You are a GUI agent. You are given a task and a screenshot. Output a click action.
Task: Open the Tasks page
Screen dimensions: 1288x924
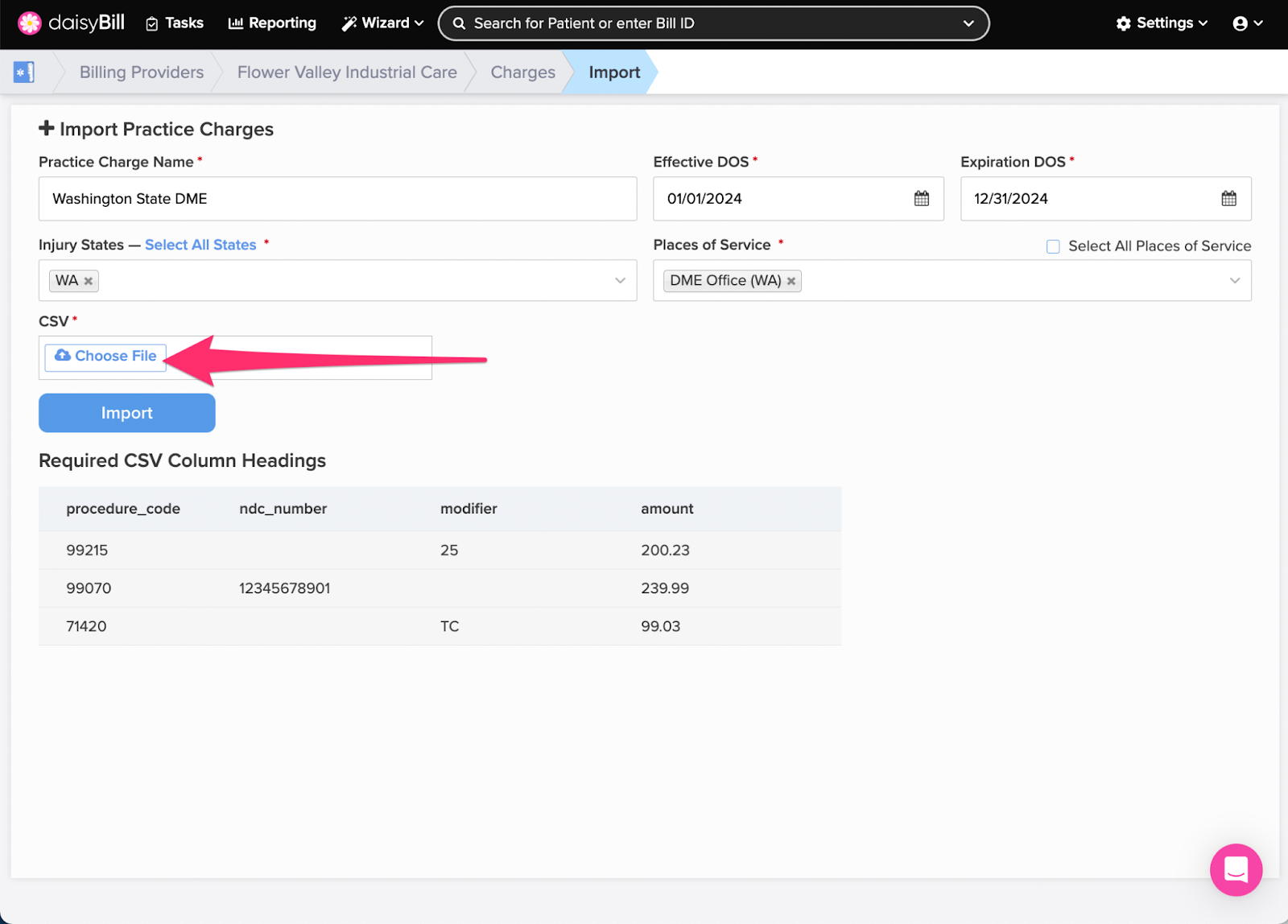click(175, 23)
